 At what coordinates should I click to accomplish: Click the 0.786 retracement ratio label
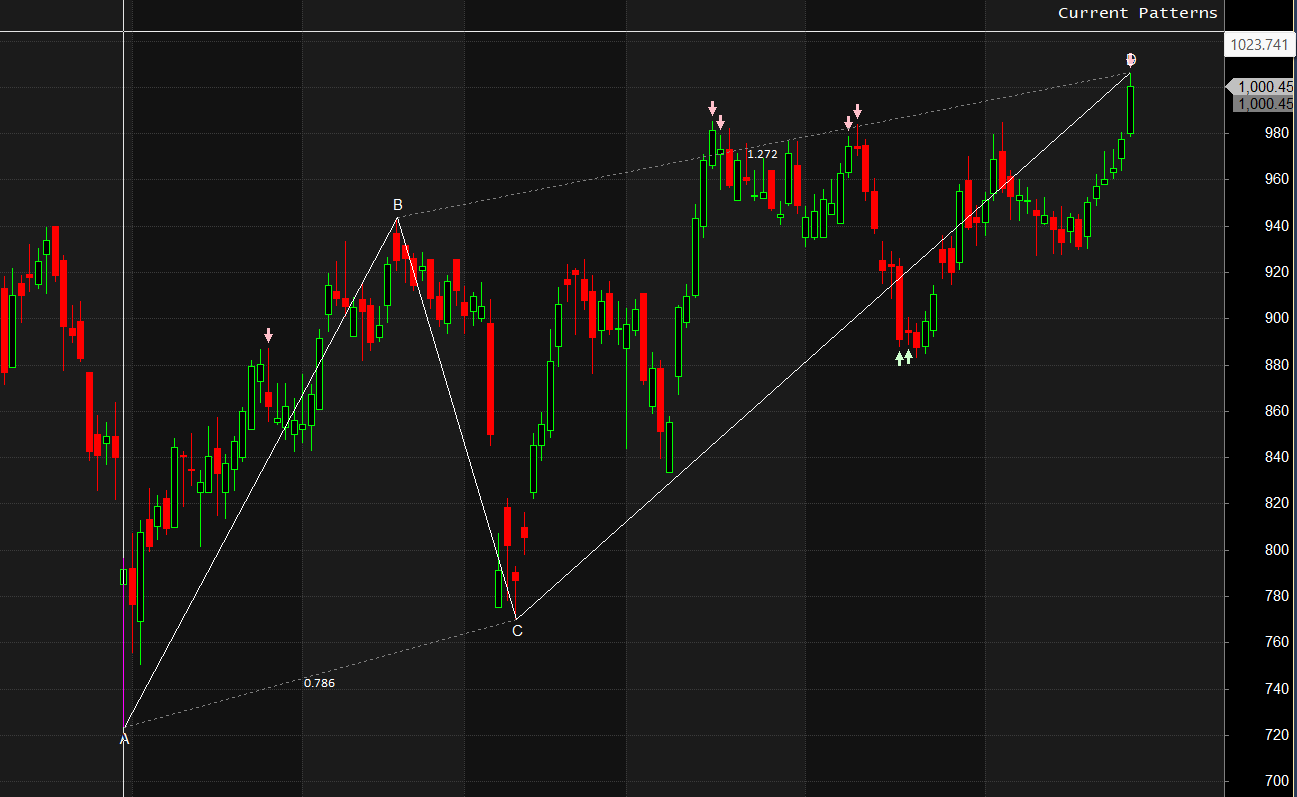(x=319, y=683)
